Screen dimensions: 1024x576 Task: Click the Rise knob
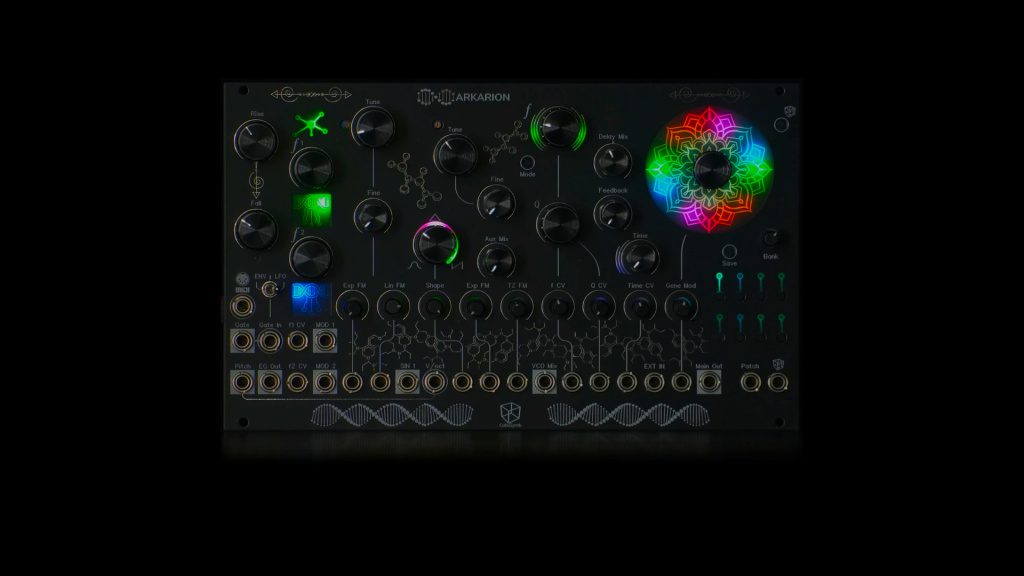(255, 140)
